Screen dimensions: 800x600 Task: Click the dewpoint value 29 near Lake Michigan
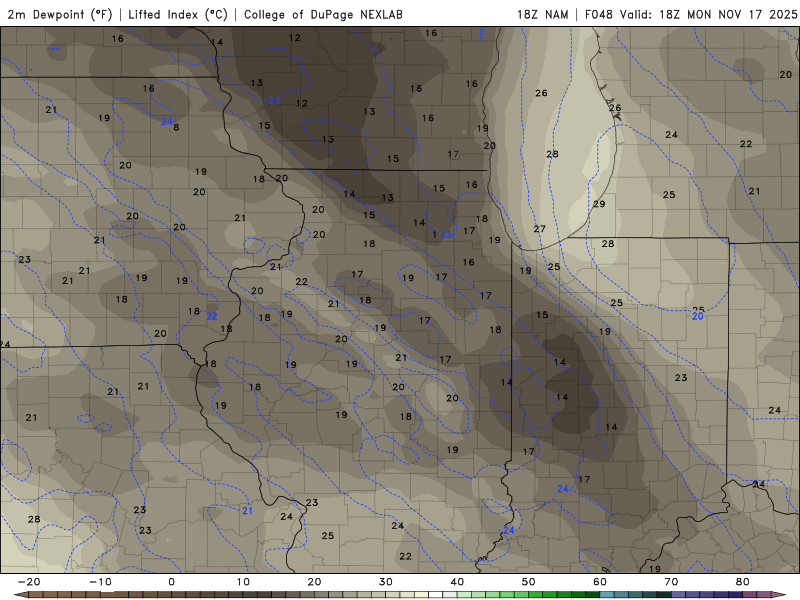click(x=599, y=204)
